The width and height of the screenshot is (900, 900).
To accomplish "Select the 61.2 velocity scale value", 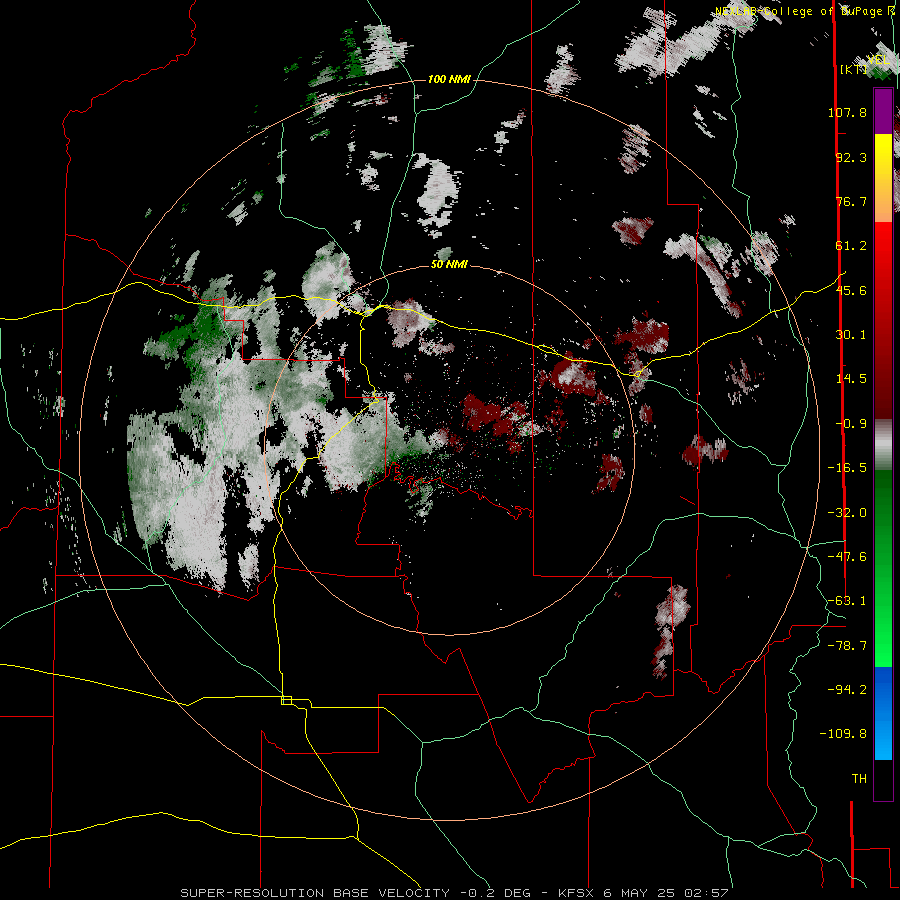I will [851, 246].
